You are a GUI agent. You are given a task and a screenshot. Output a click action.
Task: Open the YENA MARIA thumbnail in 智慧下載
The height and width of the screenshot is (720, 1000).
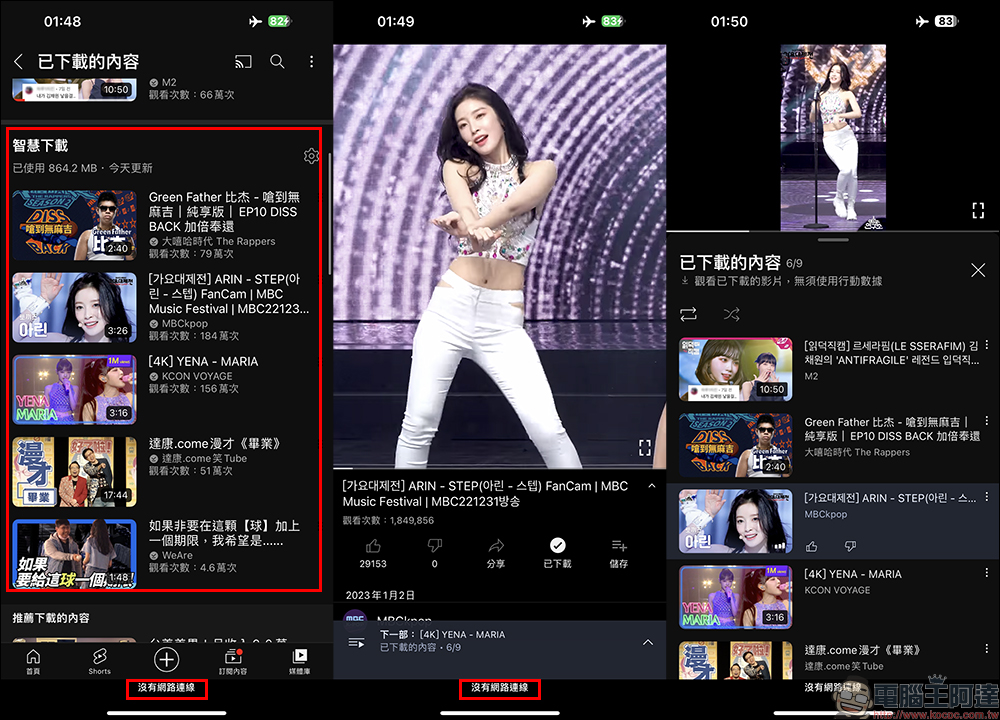click(x=75, y=390)
